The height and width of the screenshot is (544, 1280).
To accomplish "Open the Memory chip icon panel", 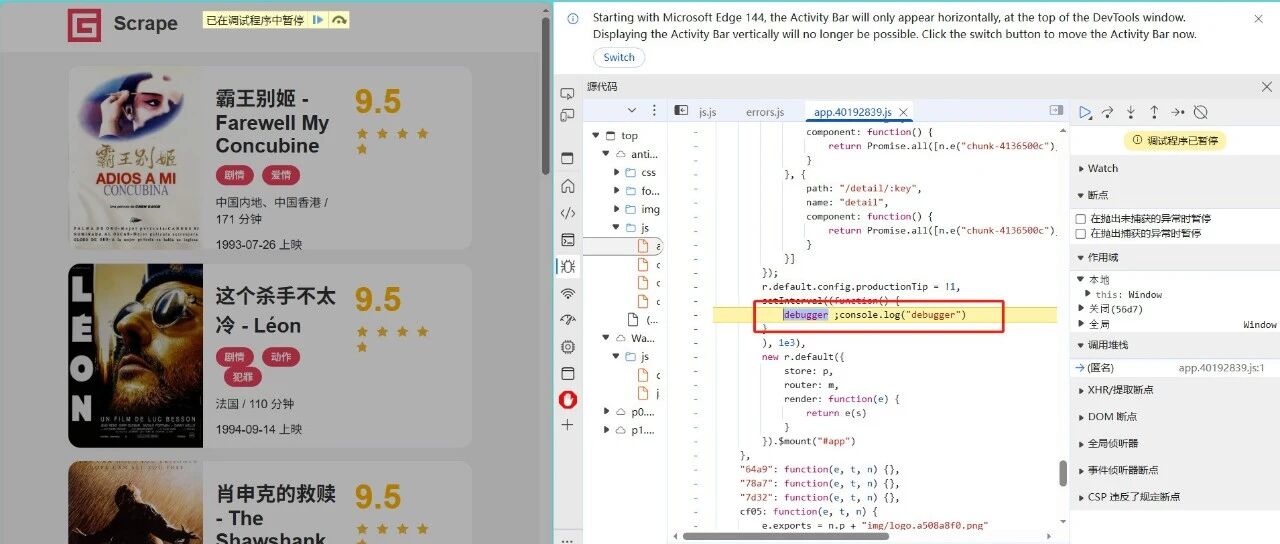I will pyautogui.click(x=567, y=347).
